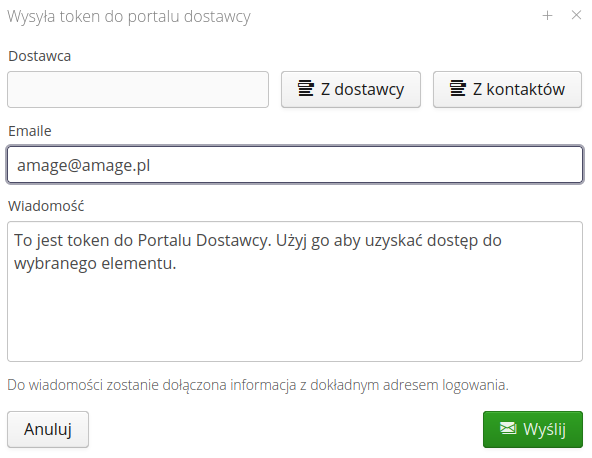Click inside the Wiadomość message textarea
The height and width of the screenshot is (458, 592).
[295, 291]
